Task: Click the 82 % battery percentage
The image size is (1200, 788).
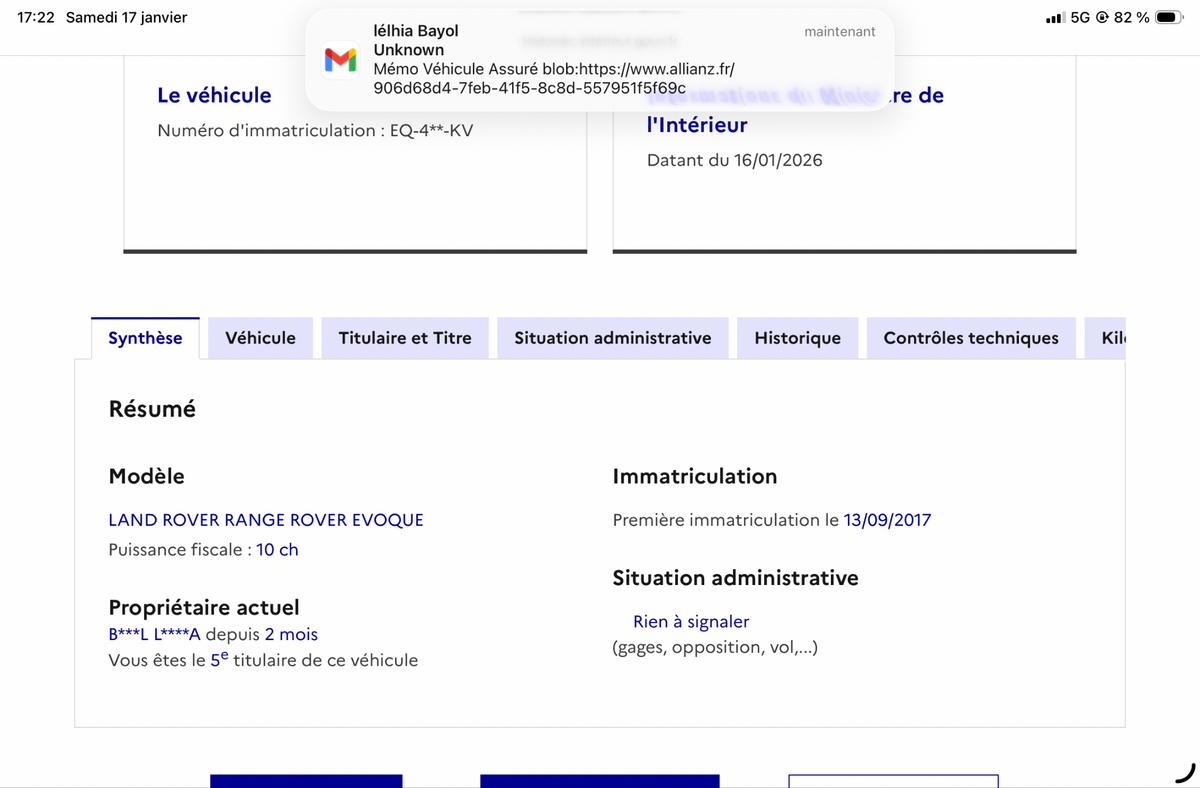Action: click(x=1130, y=18)
